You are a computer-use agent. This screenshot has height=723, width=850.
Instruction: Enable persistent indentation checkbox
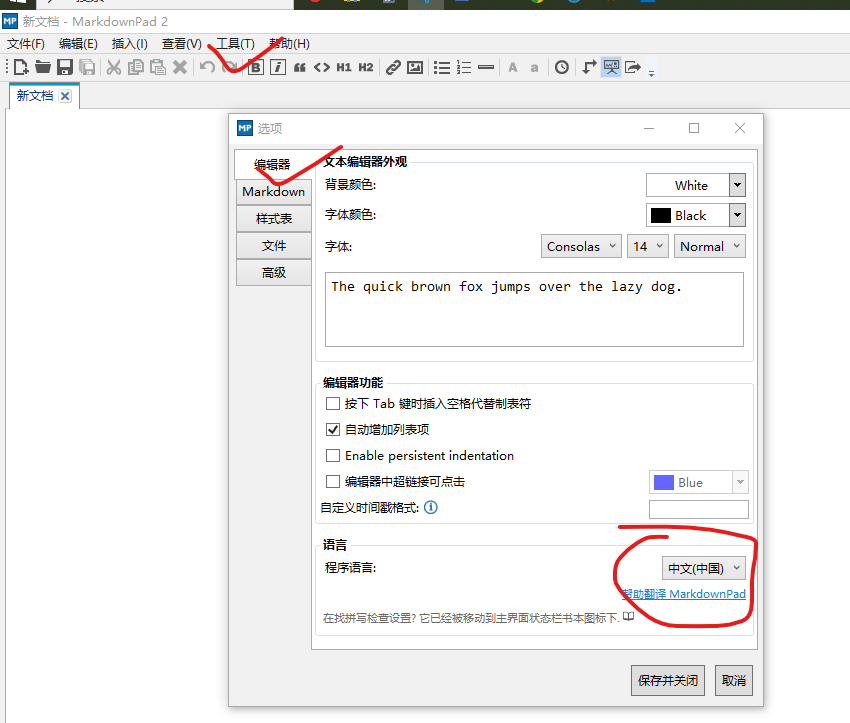click(x=333, y=455)
